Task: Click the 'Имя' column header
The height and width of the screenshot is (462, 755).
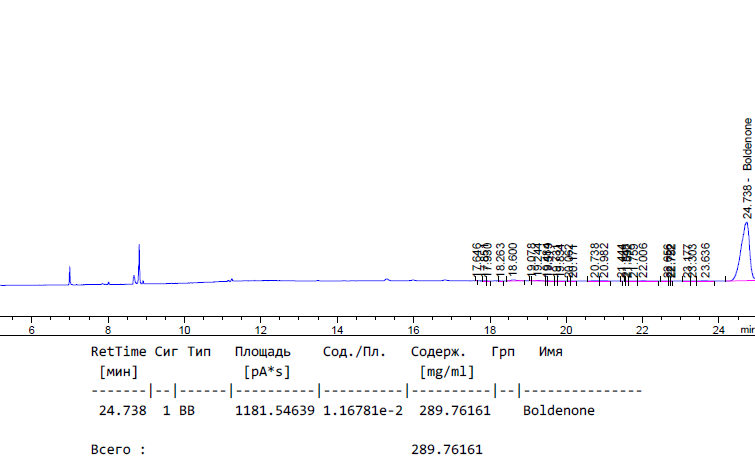Action: tap(550, 352)
